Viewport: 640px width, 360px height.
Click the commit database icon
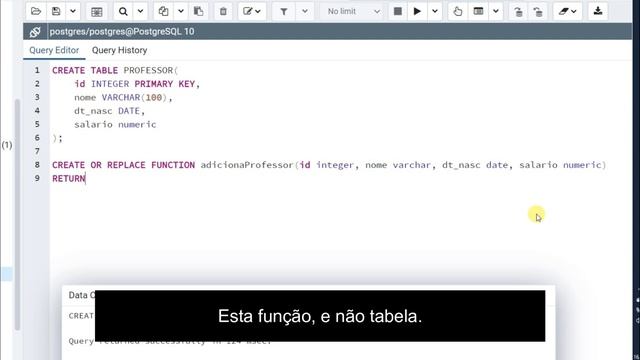(518, 11)
